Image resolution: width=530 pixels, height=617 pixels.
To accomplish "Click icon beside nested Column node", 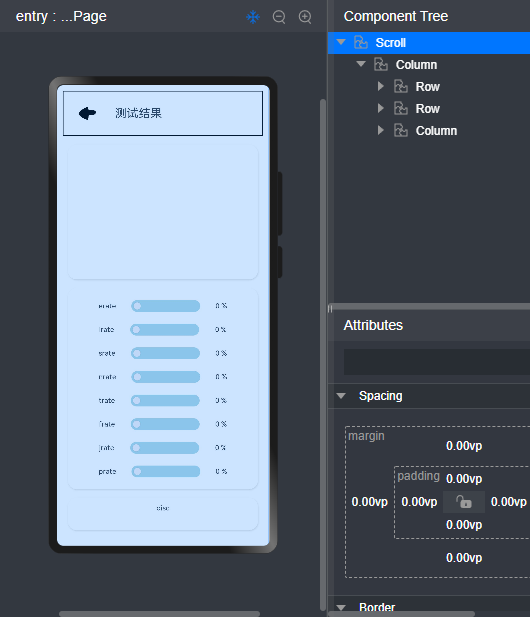I will tap(401, 131).
